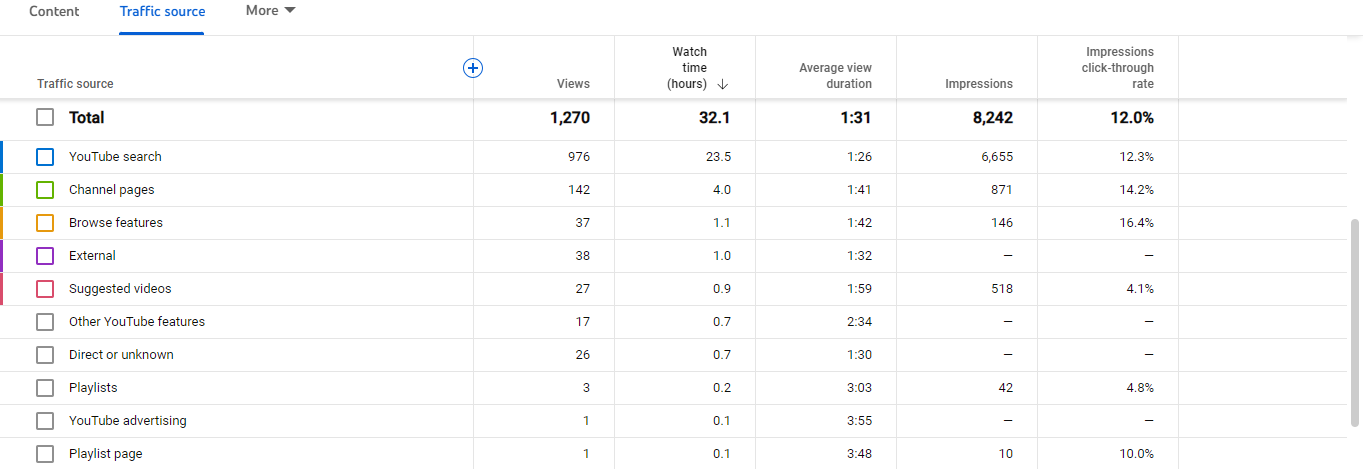
Task: Open the YouTube advertising traffic source
Action: (127, 421)
